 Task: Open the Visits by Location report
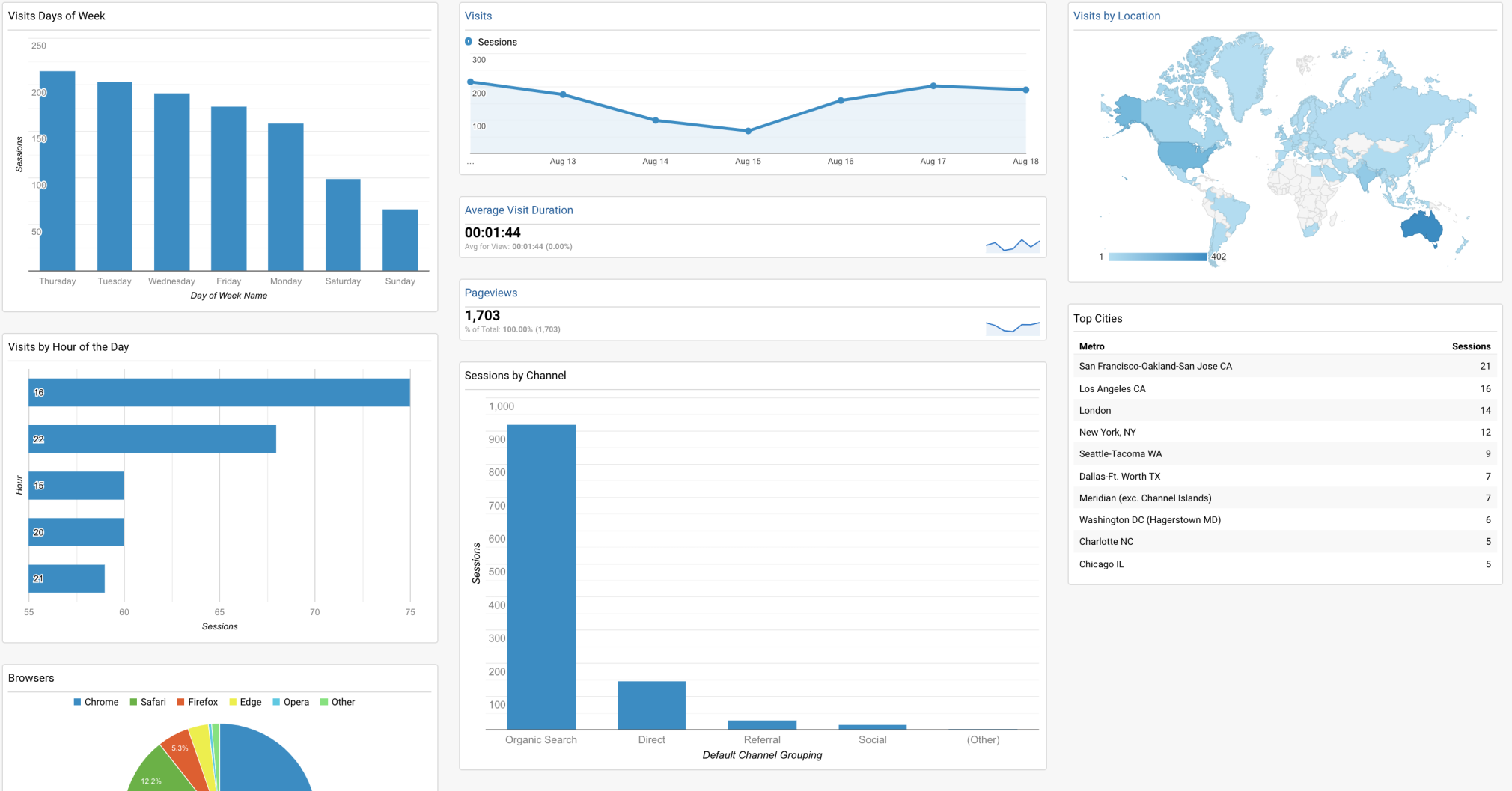tap(1116, 16)
